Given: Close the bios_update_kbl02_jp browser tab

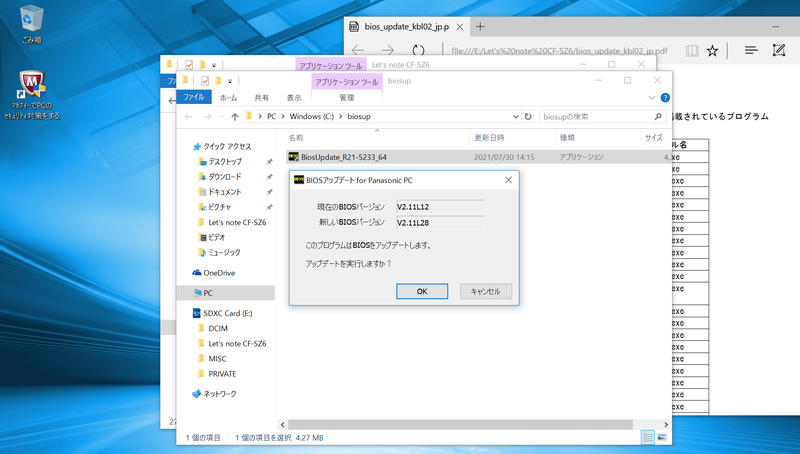Looking at the screenshot, I should pos(460,27).
